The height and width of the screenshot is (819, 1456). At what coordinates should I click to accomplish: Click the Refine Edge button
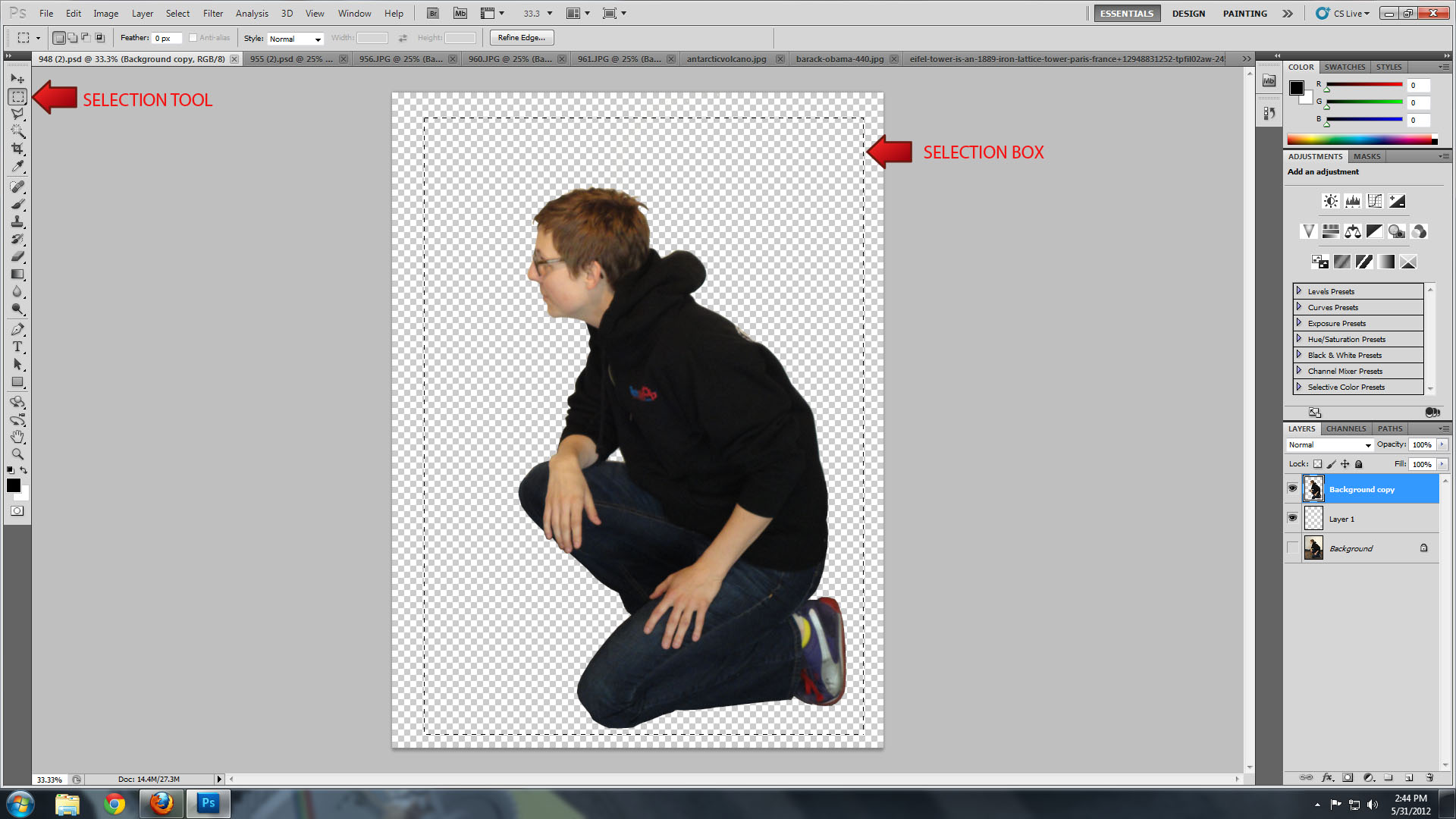(x=522, y=38)
